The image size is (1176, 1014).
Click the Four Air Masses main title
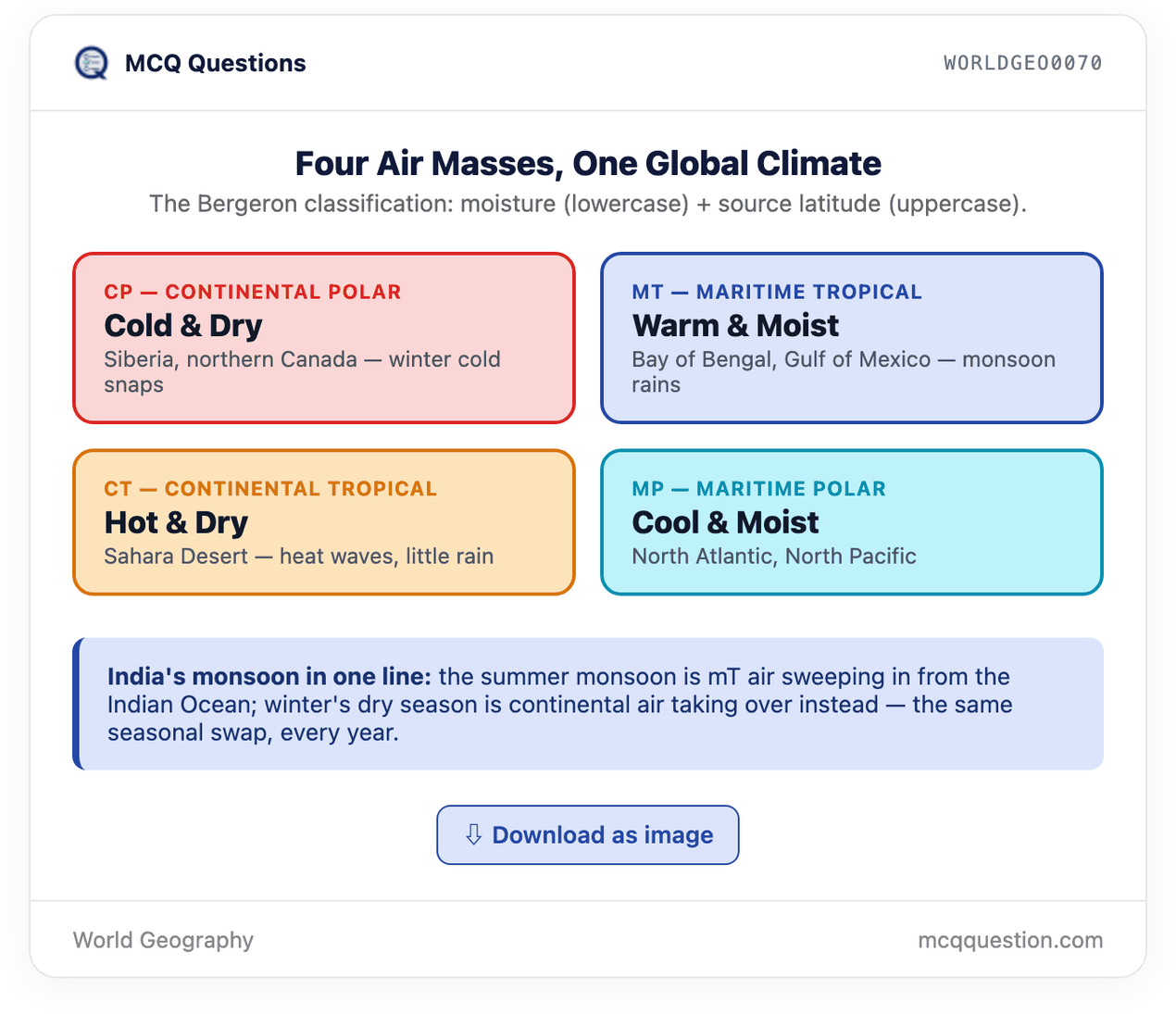tap(588, 164)
